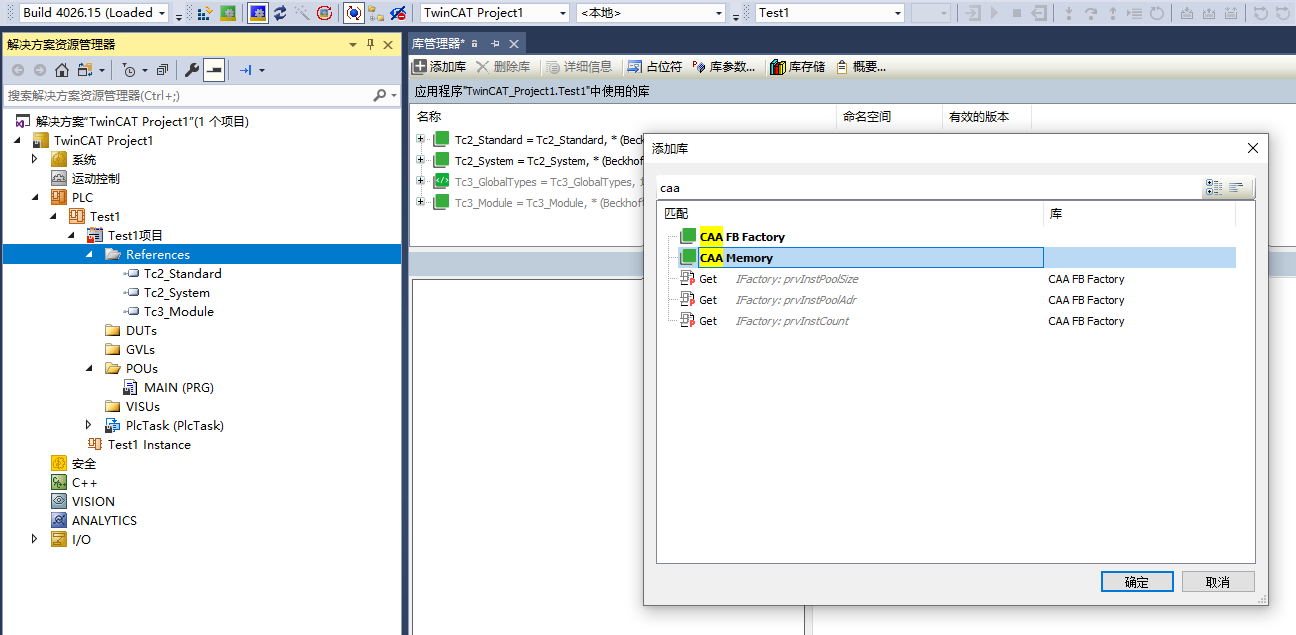1296x635 pixels.
Task: Select MAIN (PRG) in the project tree
Action: pos(178,387)
